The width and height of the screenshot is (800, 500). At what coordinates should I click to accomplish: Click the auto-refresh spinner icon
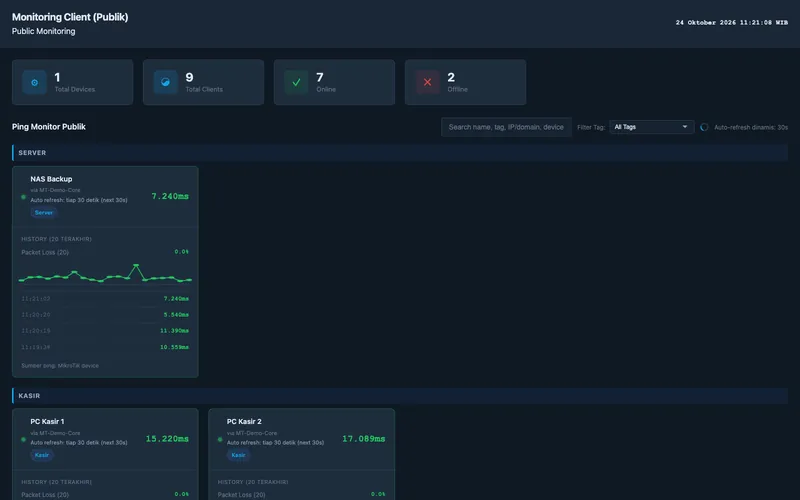coord(704,127)
